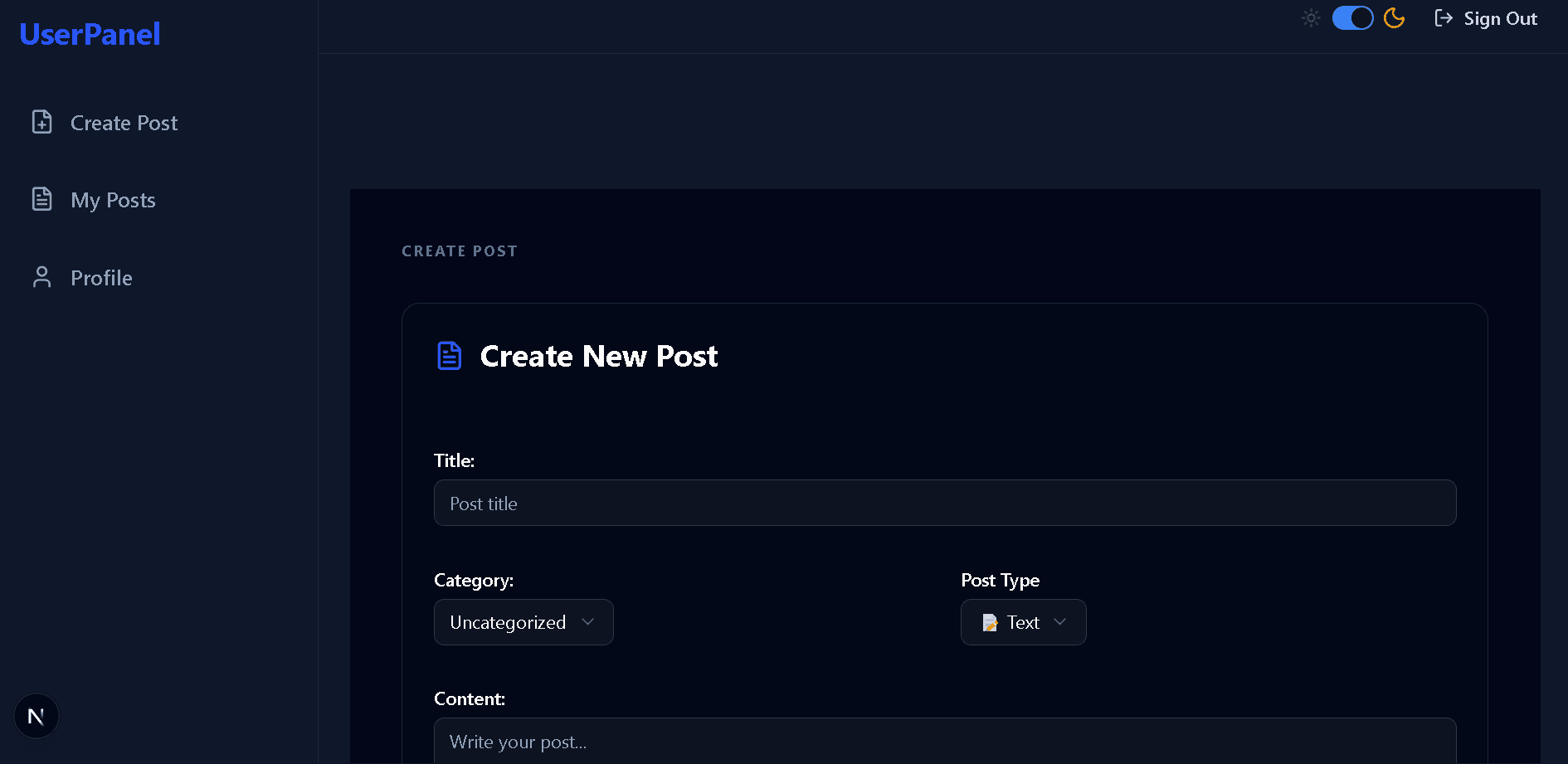This screenshot has width=1568, height=764.
Task: Click the Create Post document icon
Action: (41, 122)
